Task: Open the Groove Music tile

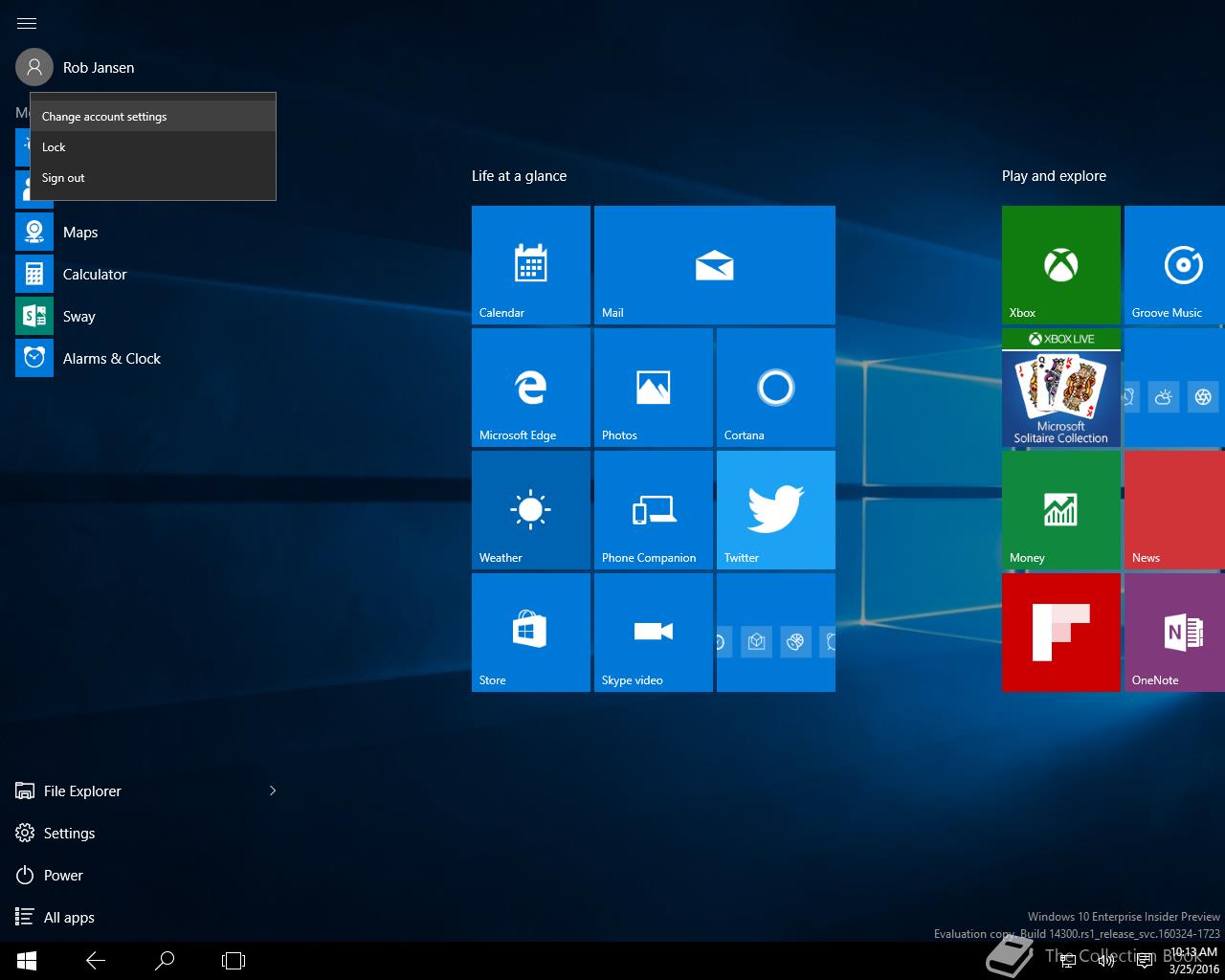Action: [1175, 265]
